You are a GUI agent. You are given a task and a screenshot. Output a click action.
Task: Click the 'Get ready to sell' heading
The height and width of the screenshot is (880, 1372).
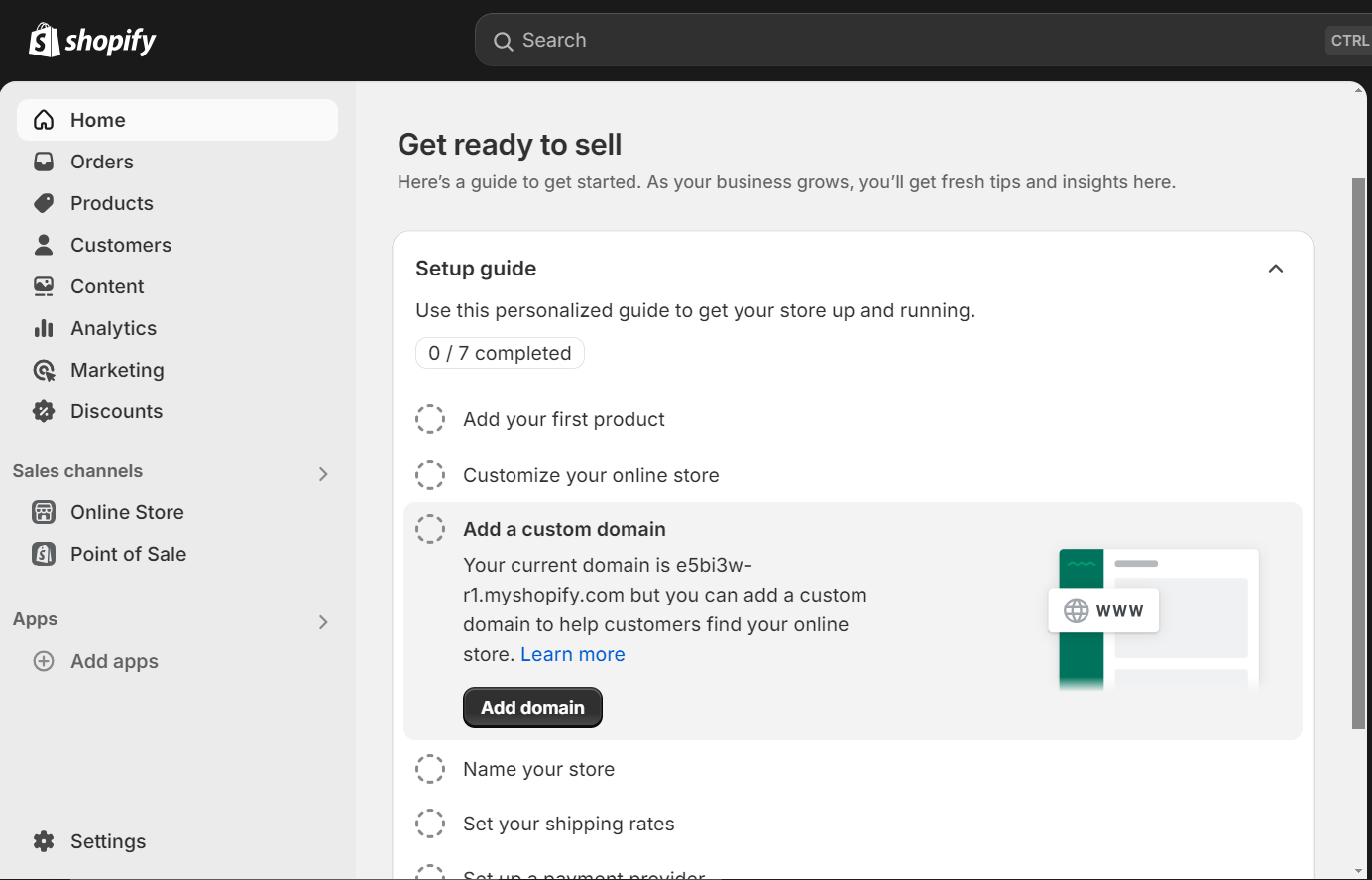click(x=510, y=145)
